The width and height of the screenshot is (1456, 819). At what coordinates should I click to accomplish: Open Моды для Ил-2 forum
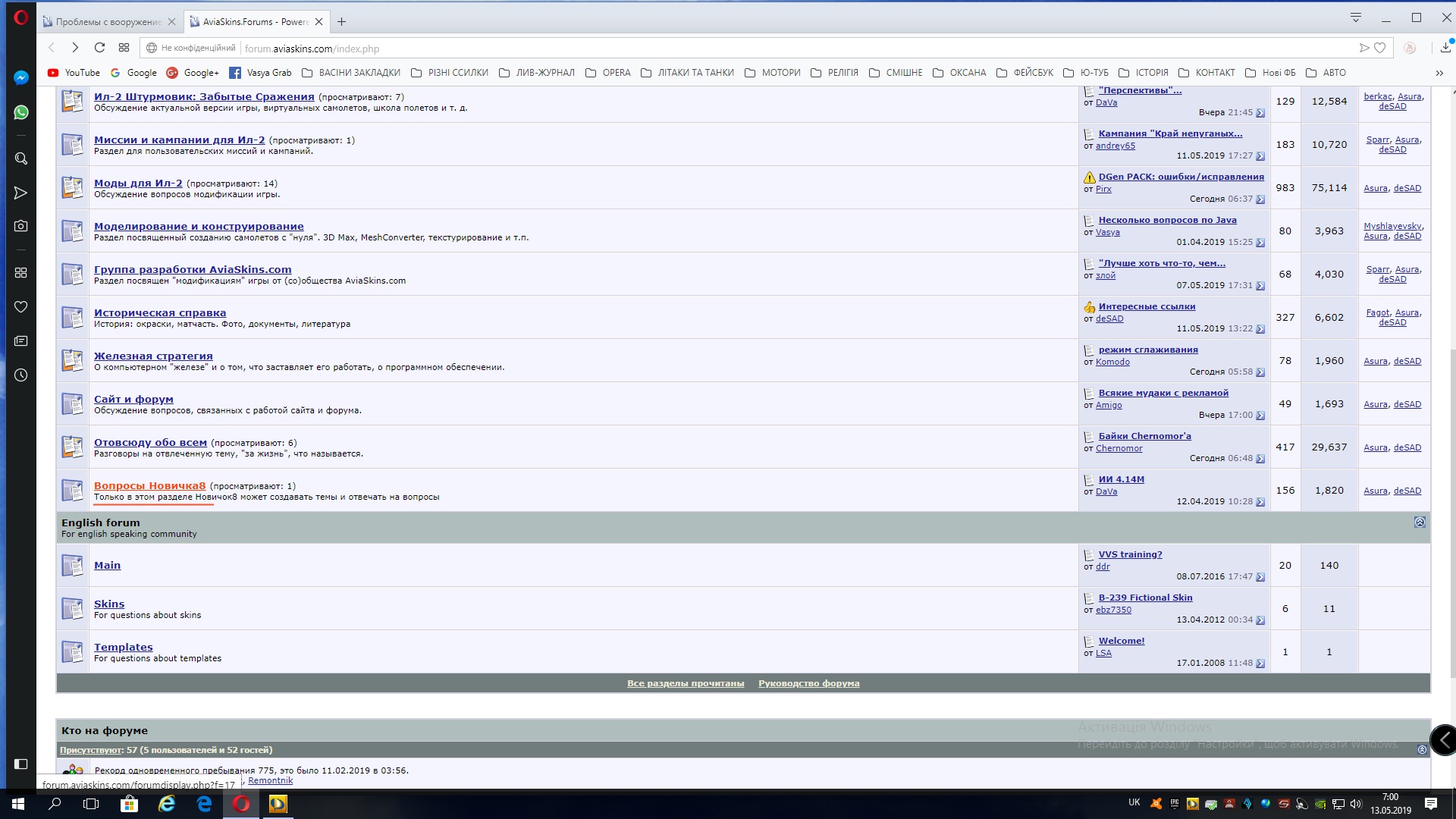pos(138,183)
